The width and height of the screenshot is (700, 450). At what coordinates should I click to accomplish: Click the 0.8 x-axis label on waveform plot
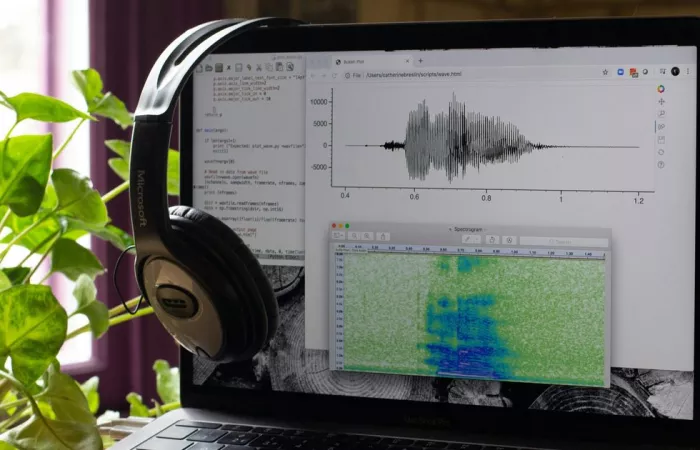486,198
